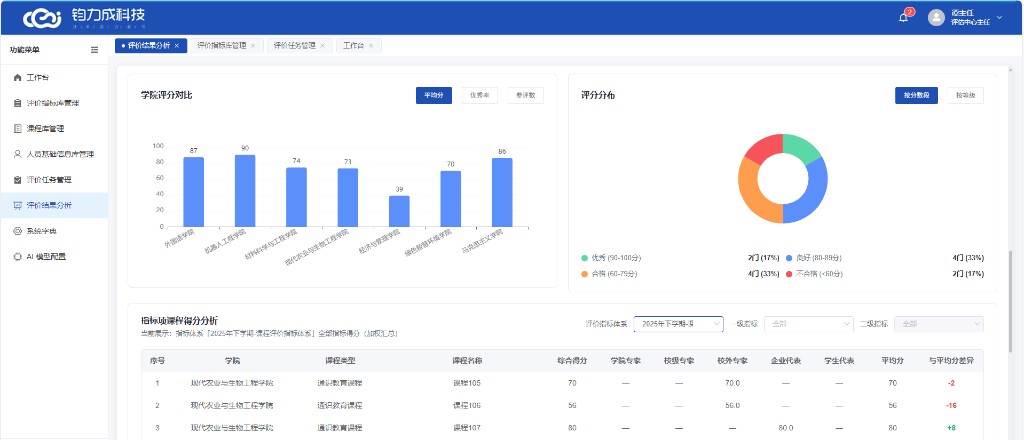Click the checklist icon beside 评价任务管理
The image size is (1024, 440).
tap(18, 180)
